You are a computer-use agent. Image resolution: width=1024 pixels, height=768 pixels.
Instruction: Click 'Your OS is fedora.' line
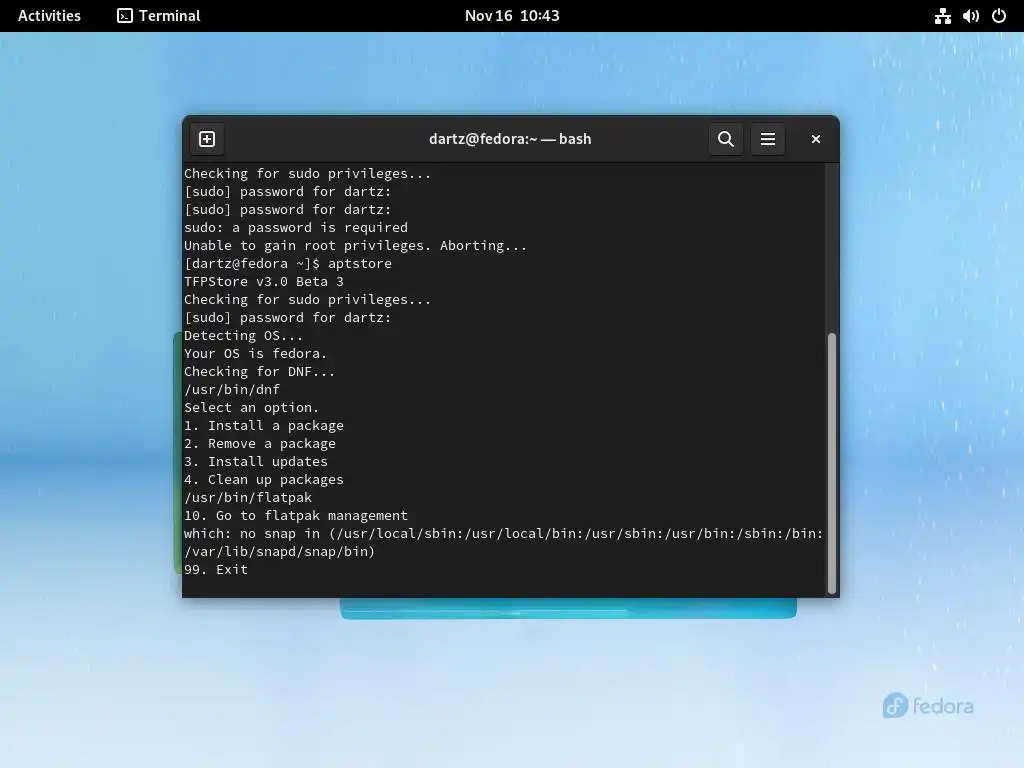point(255,354)
